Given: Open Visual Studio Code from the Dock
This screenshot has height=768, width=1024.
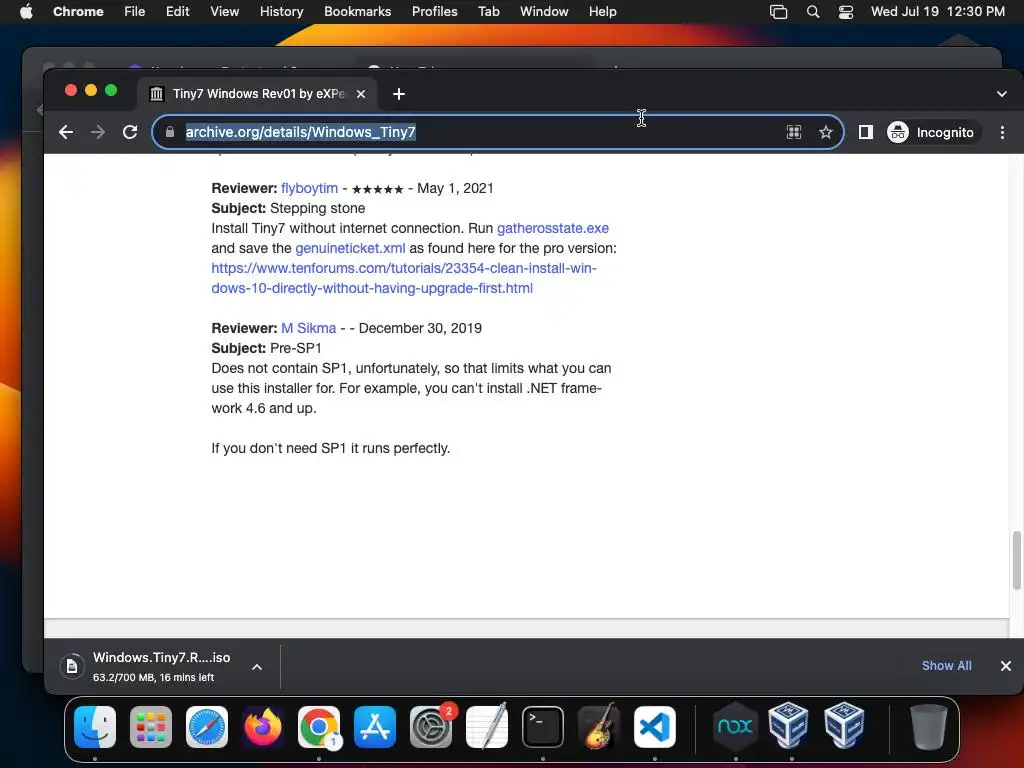Looking at the screenshot, I should click(654, 727).
